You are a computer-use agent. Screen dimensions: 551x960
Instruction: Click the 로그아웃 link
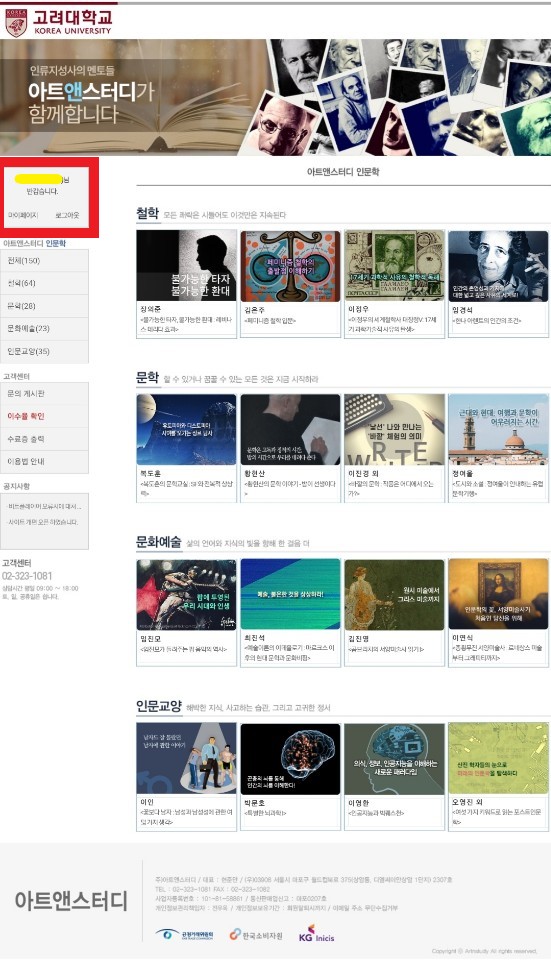tap(67, 216)
